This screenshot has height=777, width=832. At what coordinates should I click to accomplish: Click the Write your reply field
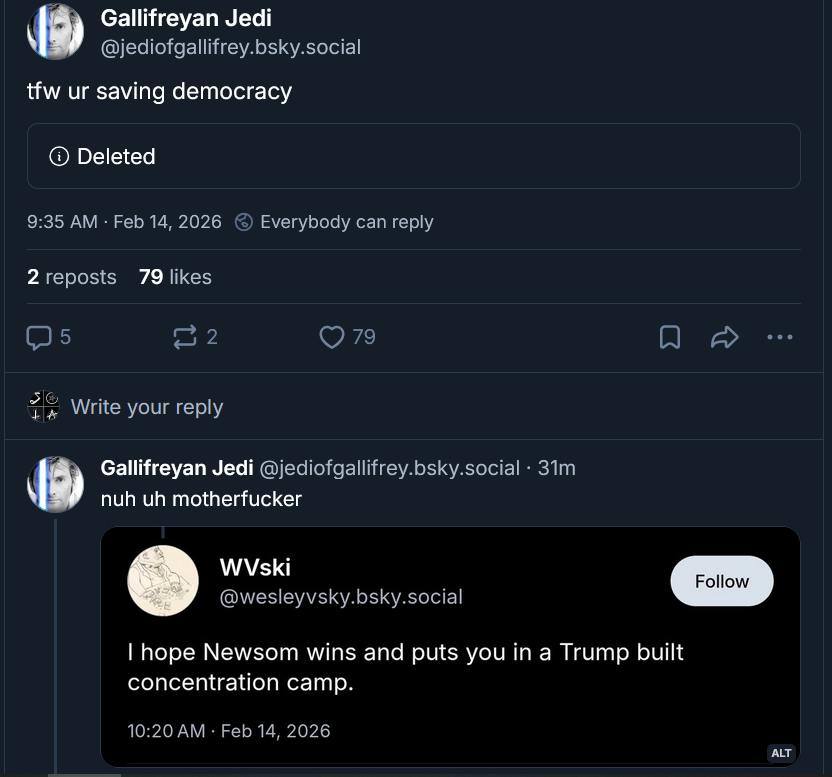click(x=146, y=406)
